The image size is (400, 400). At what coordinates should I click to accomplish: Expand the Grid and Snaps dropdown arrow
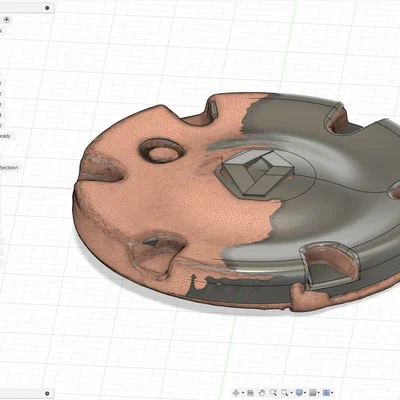pyautogui.click(x=319, y=393)
